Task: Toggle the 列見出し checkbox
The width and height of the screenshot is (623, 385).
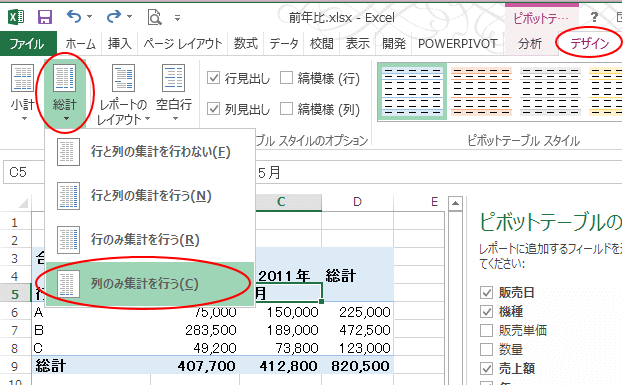Action: pos(214,108)
